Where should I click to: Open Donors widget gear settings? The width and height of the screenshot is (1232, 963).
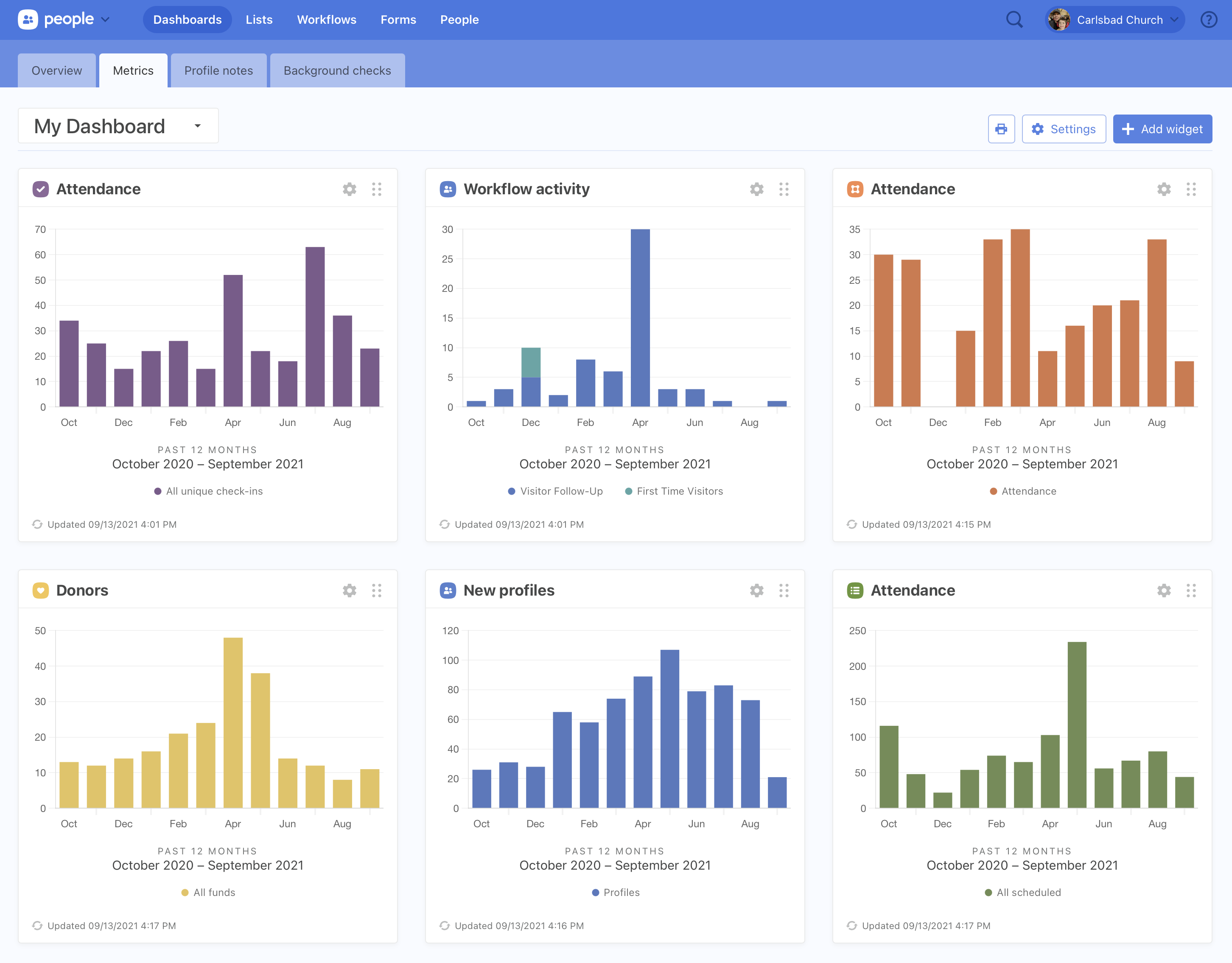tap(349, 590)
